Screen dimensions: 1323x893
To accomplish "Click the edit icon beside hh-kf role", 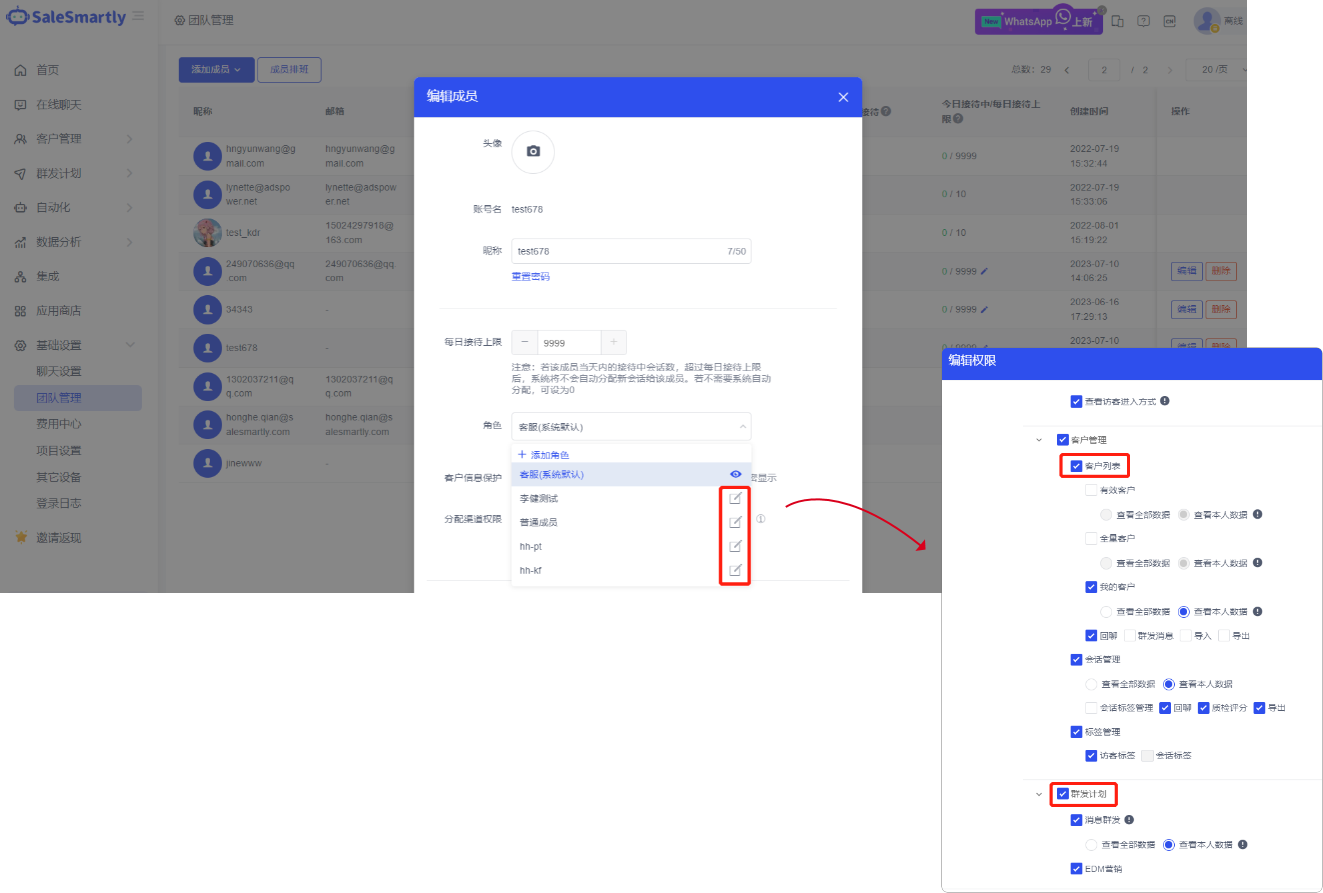I will [x=735, y=570].
